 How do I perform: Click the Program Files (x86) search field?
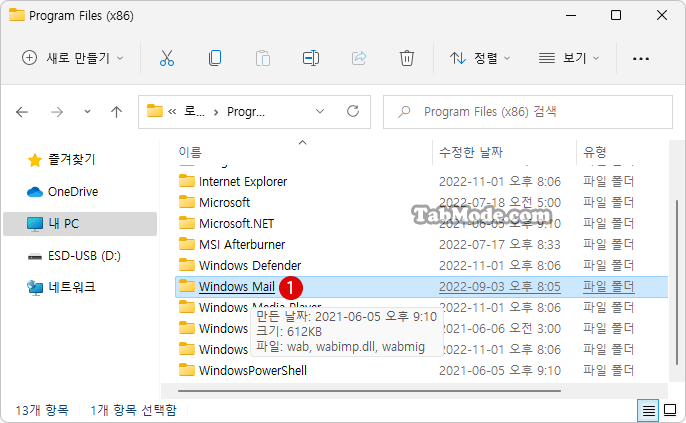[x=528, y=112]
